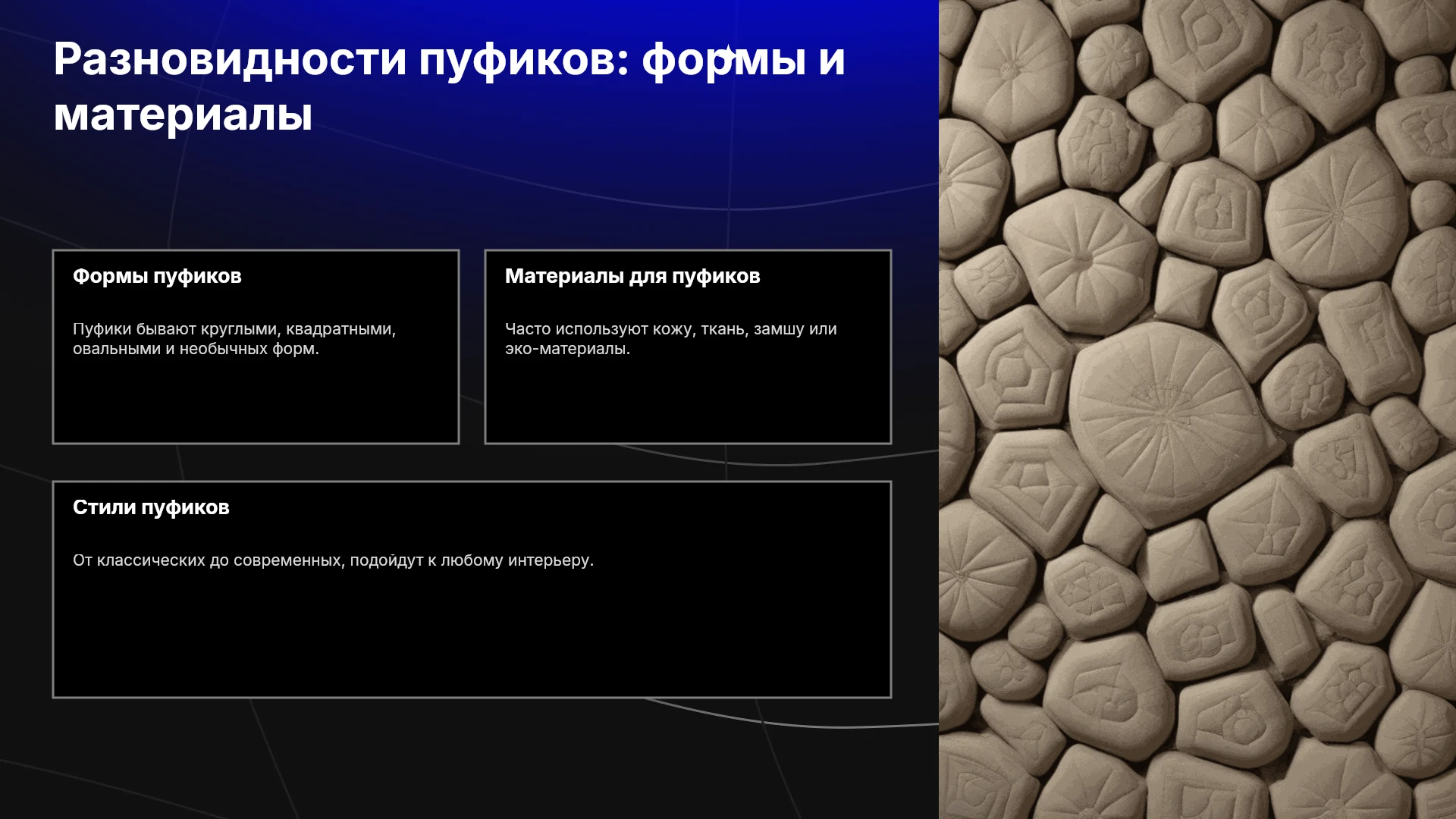Screen dimensions: 1456x819
Task: Select the "Материалы для пуфиков" heading
Action: click(x=632, y=276)
